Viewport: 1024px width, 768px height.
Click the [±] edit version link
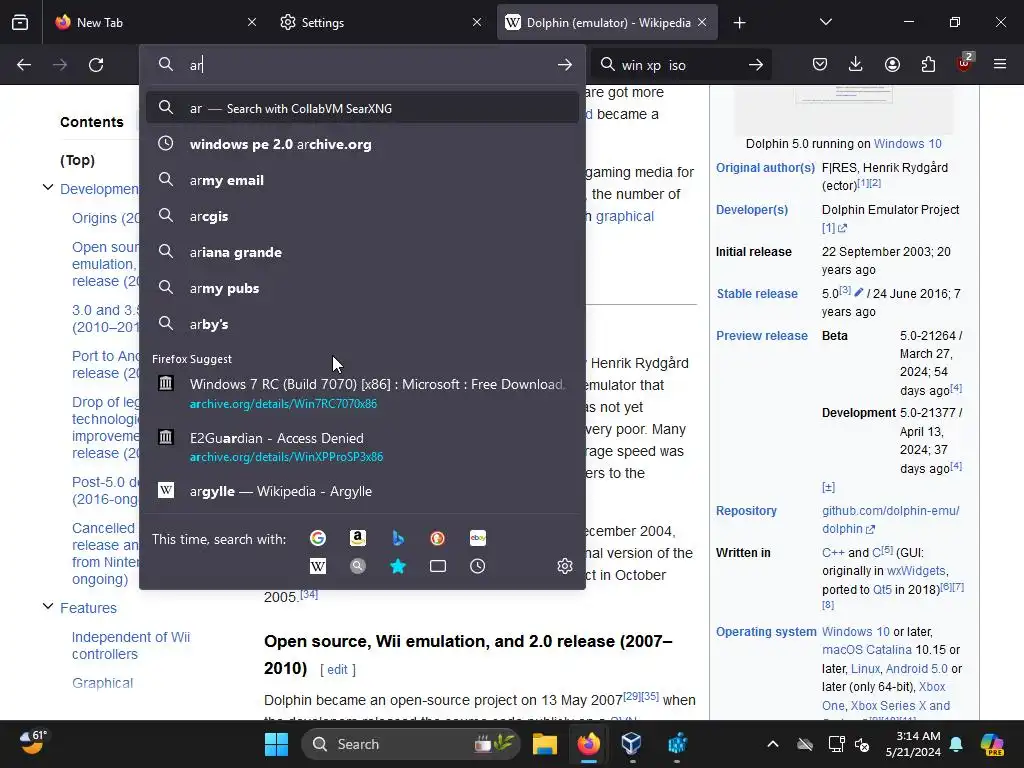coord(828,487)
